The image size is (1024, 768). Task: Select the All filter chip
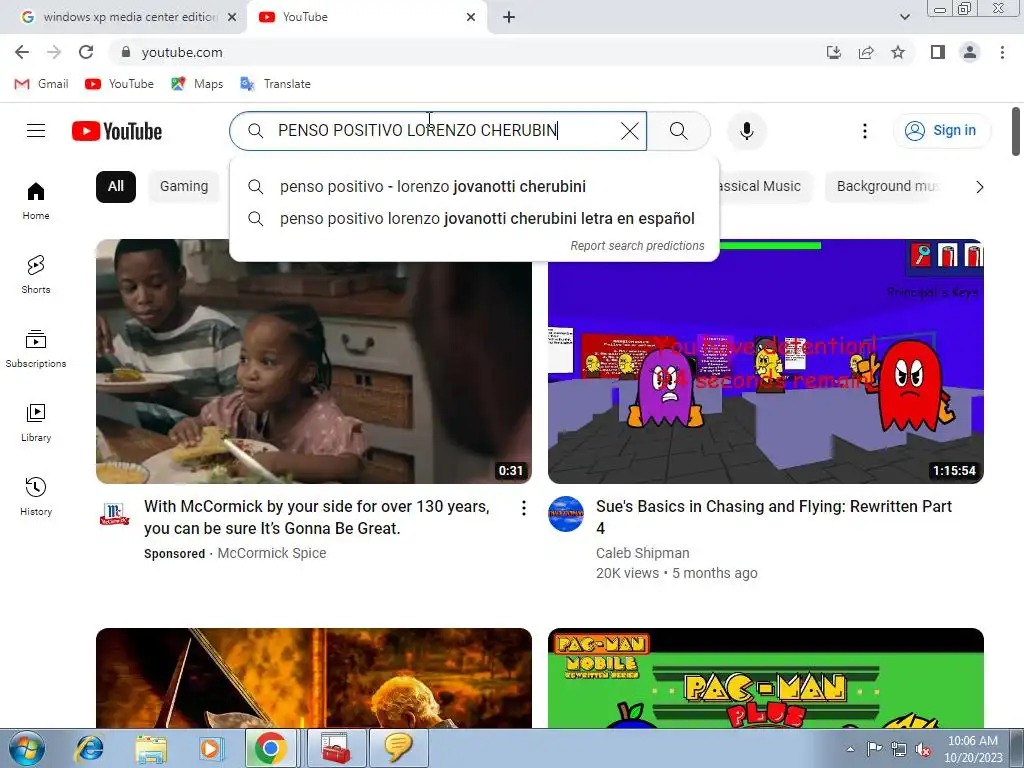coord(116,187)
